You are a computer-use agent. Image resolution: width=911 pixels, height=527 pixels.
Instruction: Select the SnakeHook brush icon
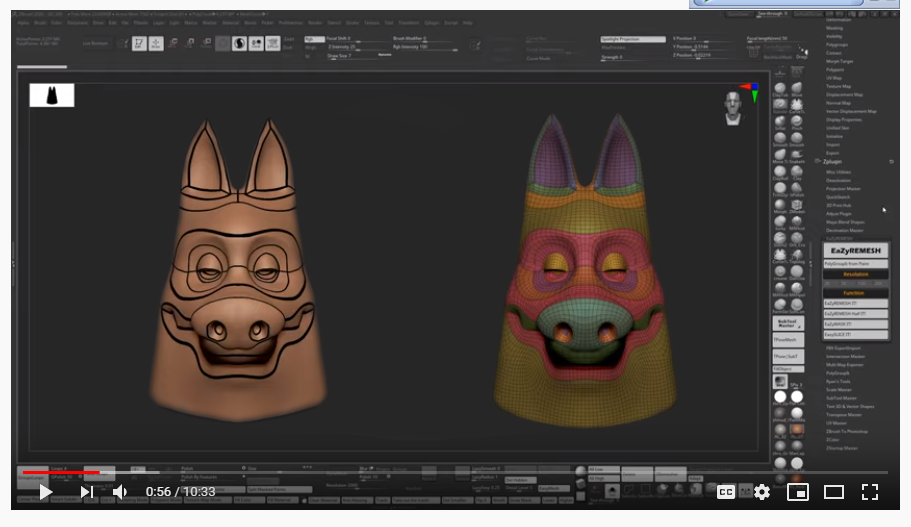click(797, 156)
